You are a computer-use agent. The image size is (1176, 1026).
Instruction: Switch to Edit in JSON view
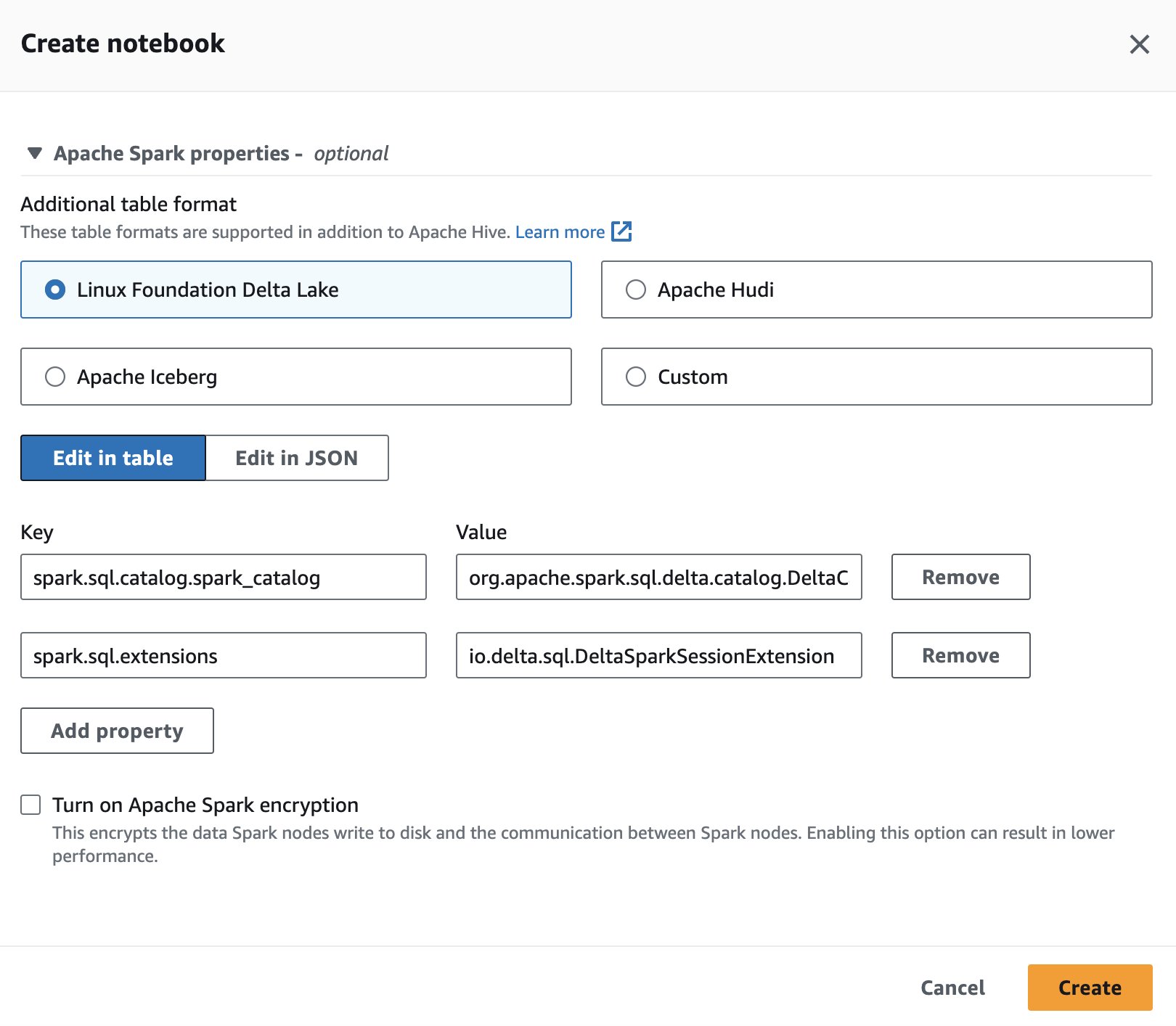297,458
